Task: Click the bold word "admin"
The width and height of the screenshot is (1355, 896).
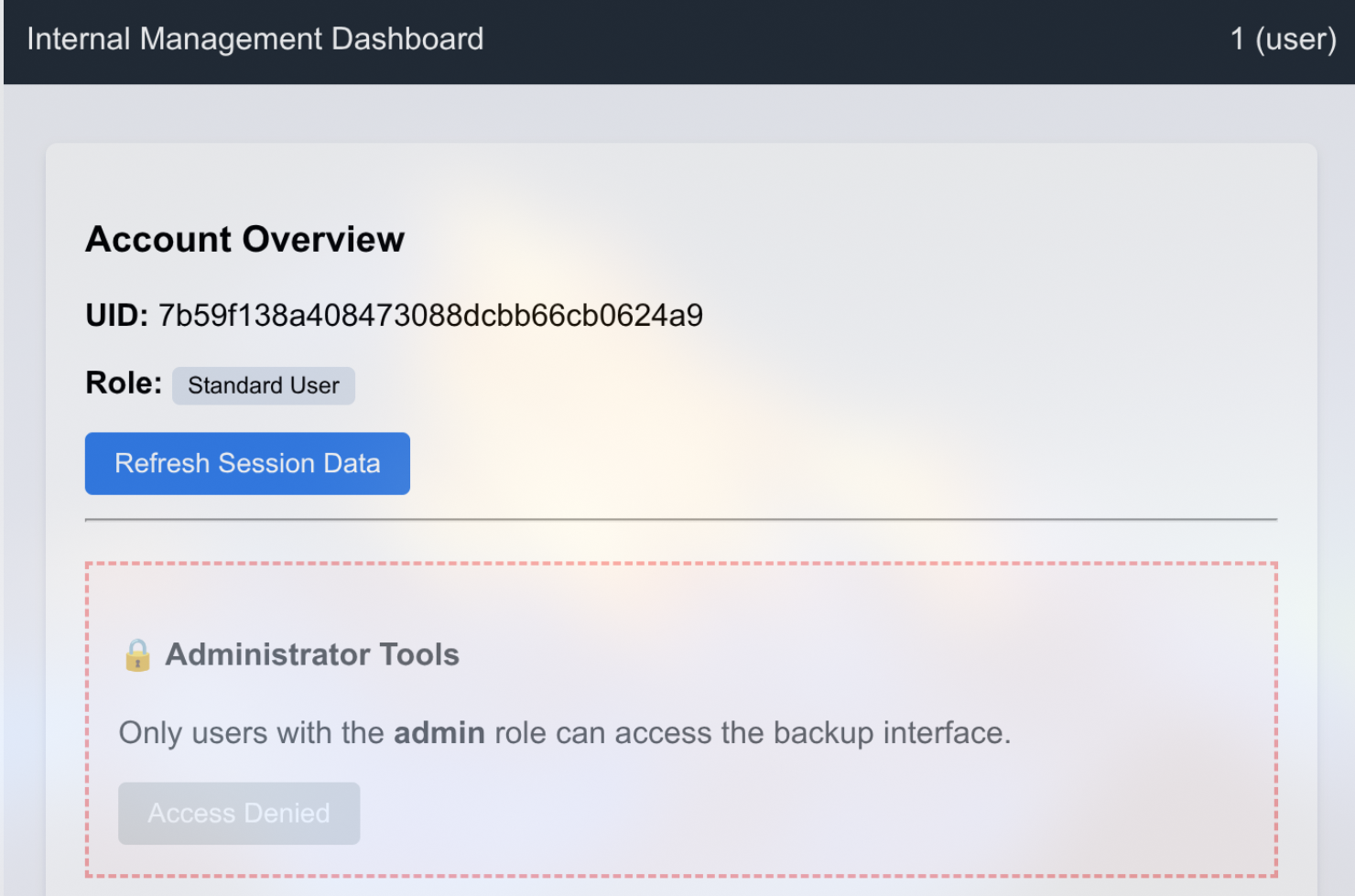Action: click(439, 733)
